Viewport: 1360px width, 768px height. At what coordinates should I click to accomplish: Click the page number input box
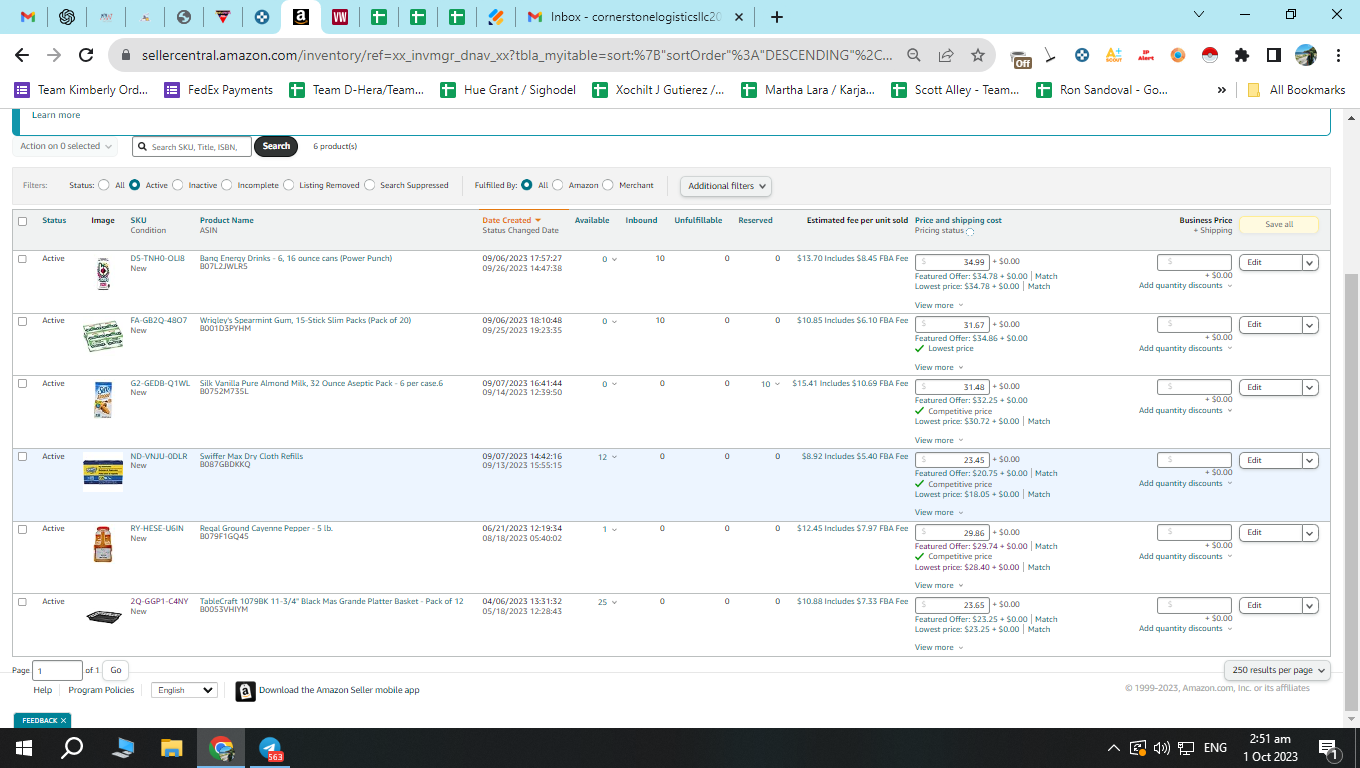pyautogui.click(x=58, y=670)
